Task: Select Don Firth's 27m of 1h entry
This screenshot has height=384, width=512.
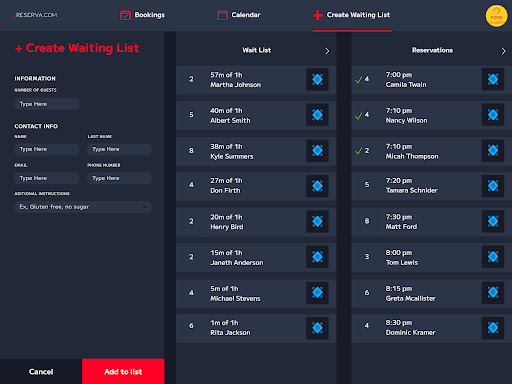Action: pos(256,186)
